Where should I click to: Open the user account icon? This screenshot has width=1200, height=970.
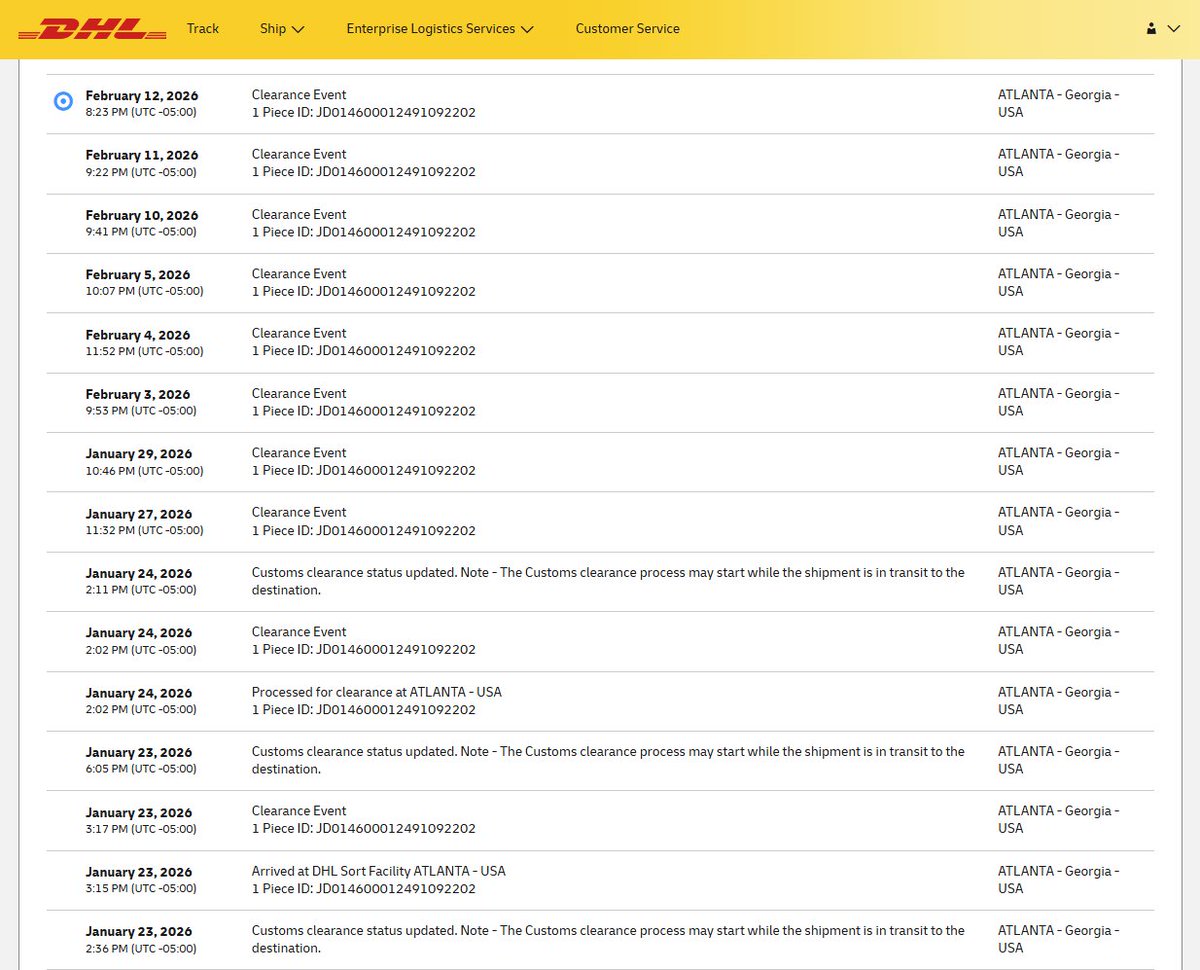point(1152,29)
